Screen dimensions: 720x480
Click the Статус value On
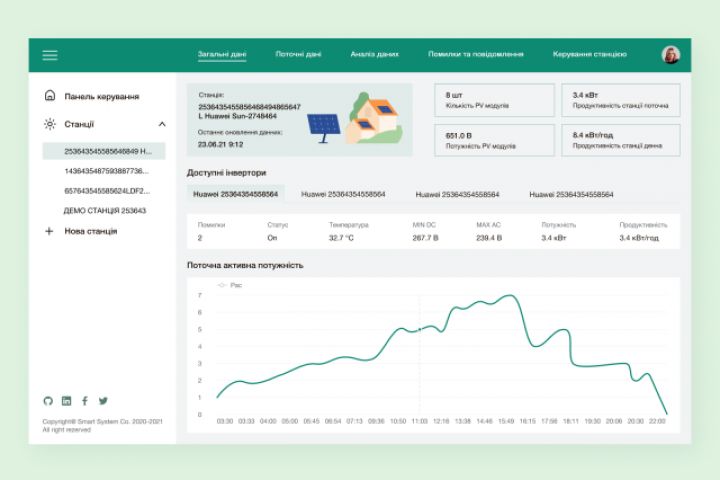tap(272, 238)
